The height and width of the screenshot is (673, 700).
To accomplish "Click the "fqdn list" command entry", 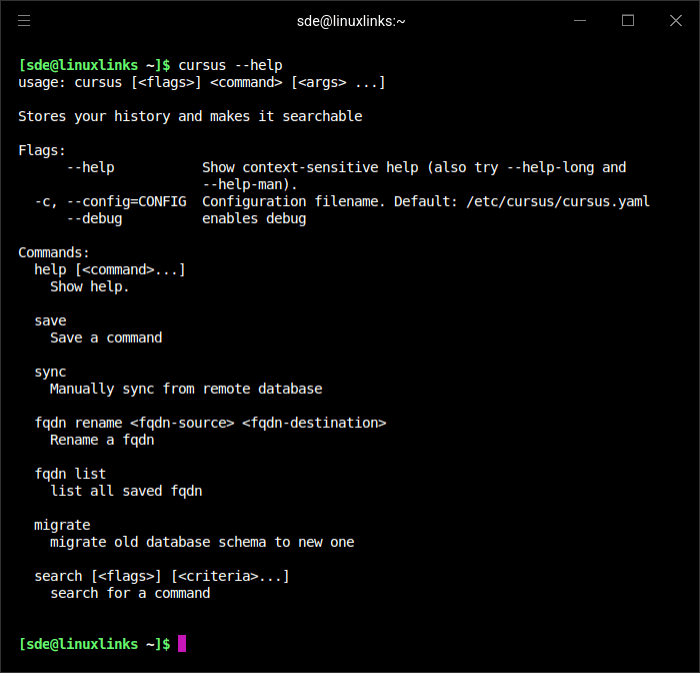I will click(x=70, y=474).
